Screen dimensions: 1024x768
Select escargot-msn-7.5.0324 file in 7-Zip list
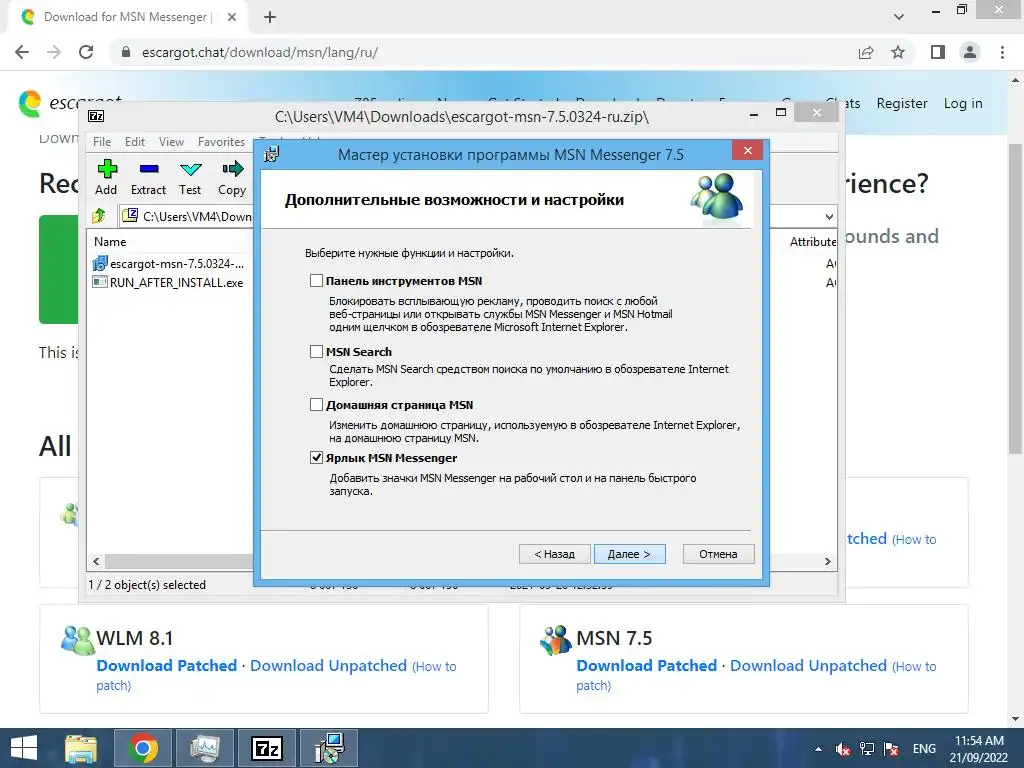[168, 264]
